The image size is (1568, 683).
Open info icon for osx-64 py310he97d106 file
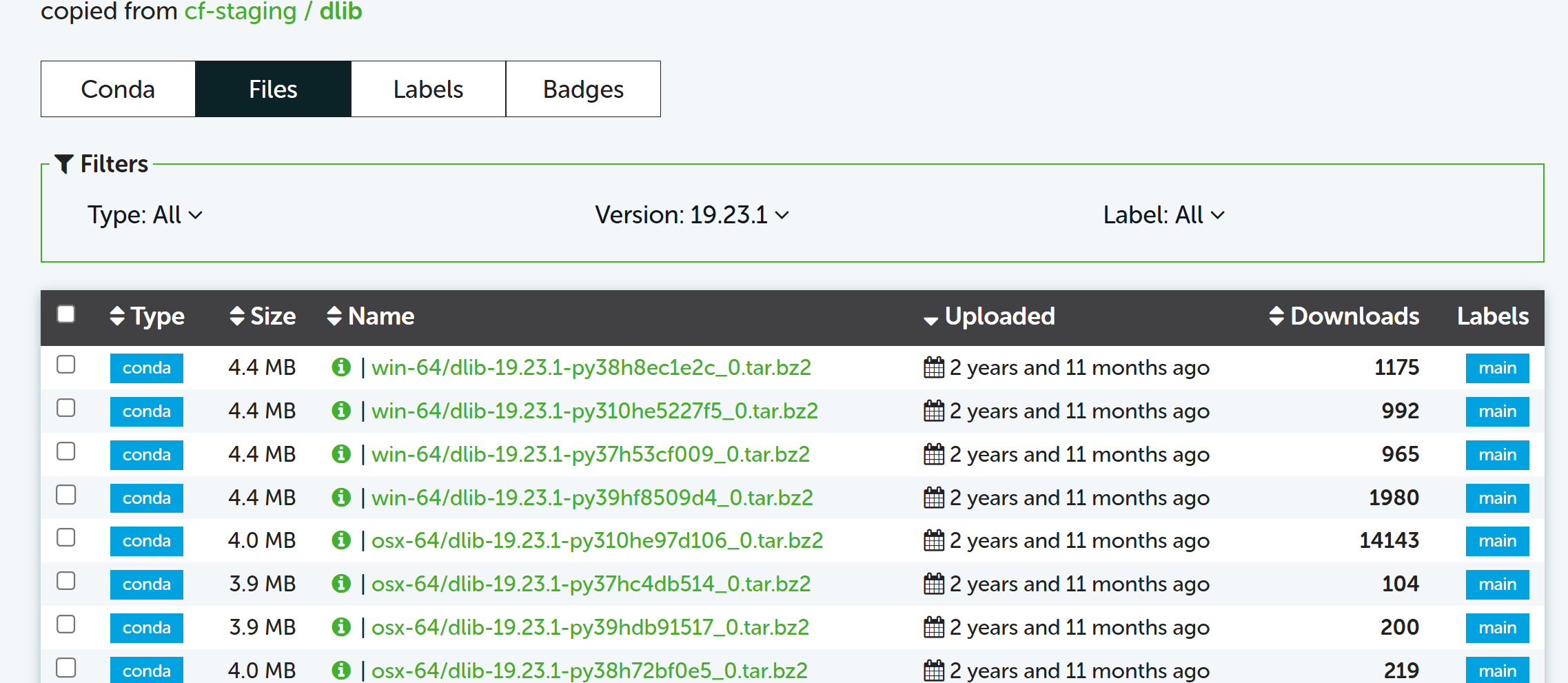point(341,540)
